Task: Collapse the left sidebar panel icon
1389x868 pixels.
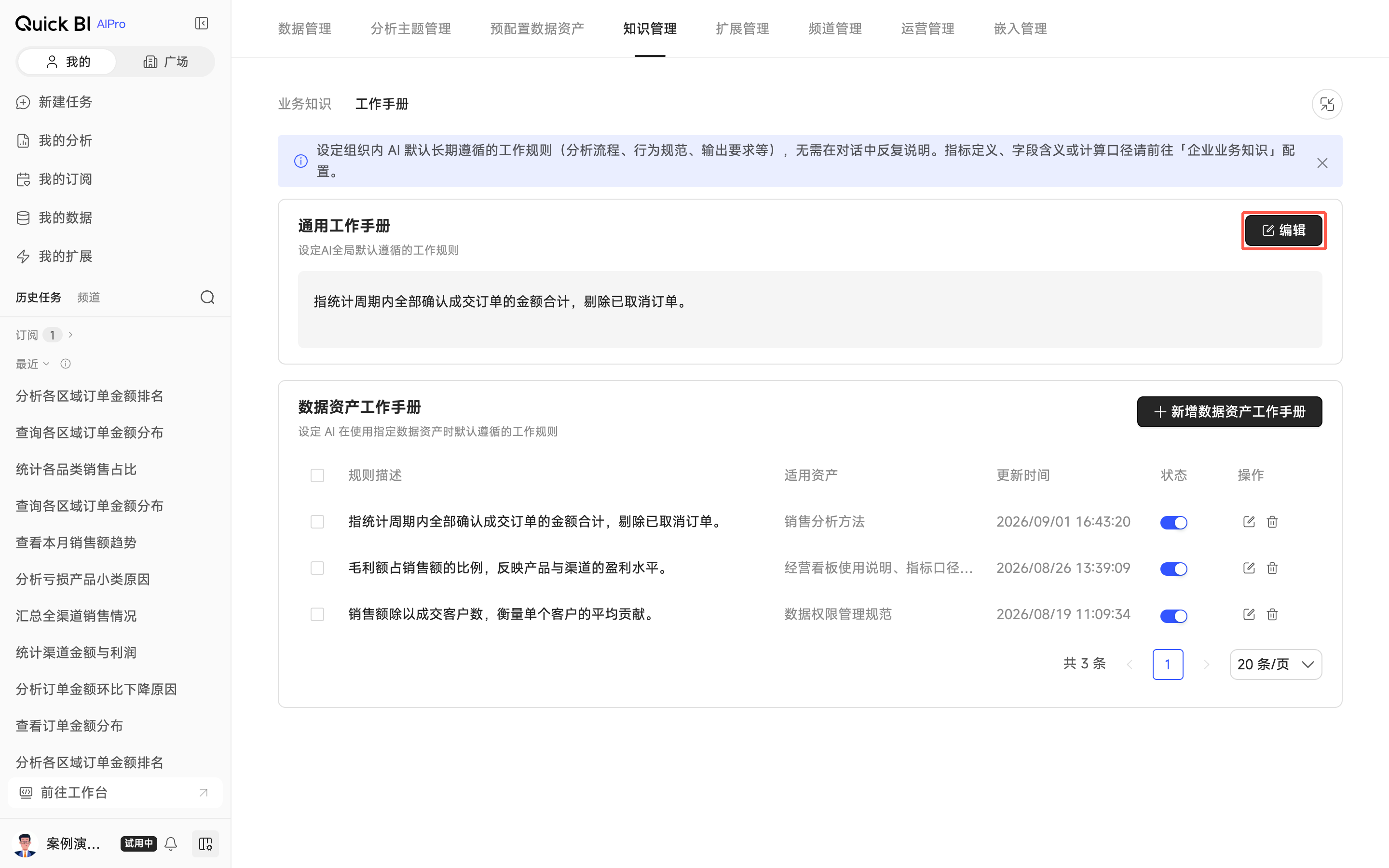Action: click(202, 24)
